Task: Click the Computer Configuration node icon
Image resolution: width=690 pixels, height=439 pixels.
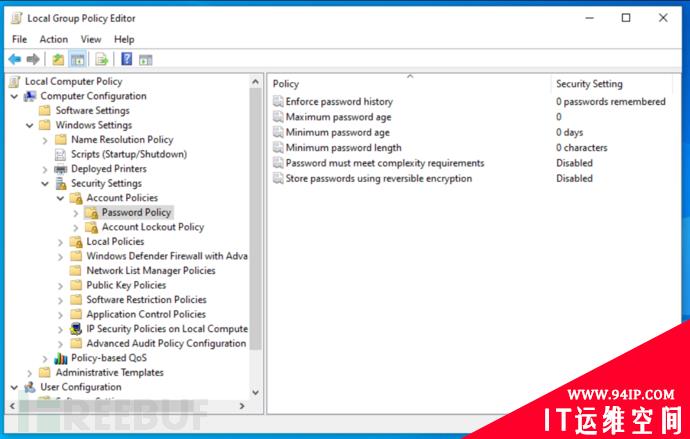Action: pos(30,96)
